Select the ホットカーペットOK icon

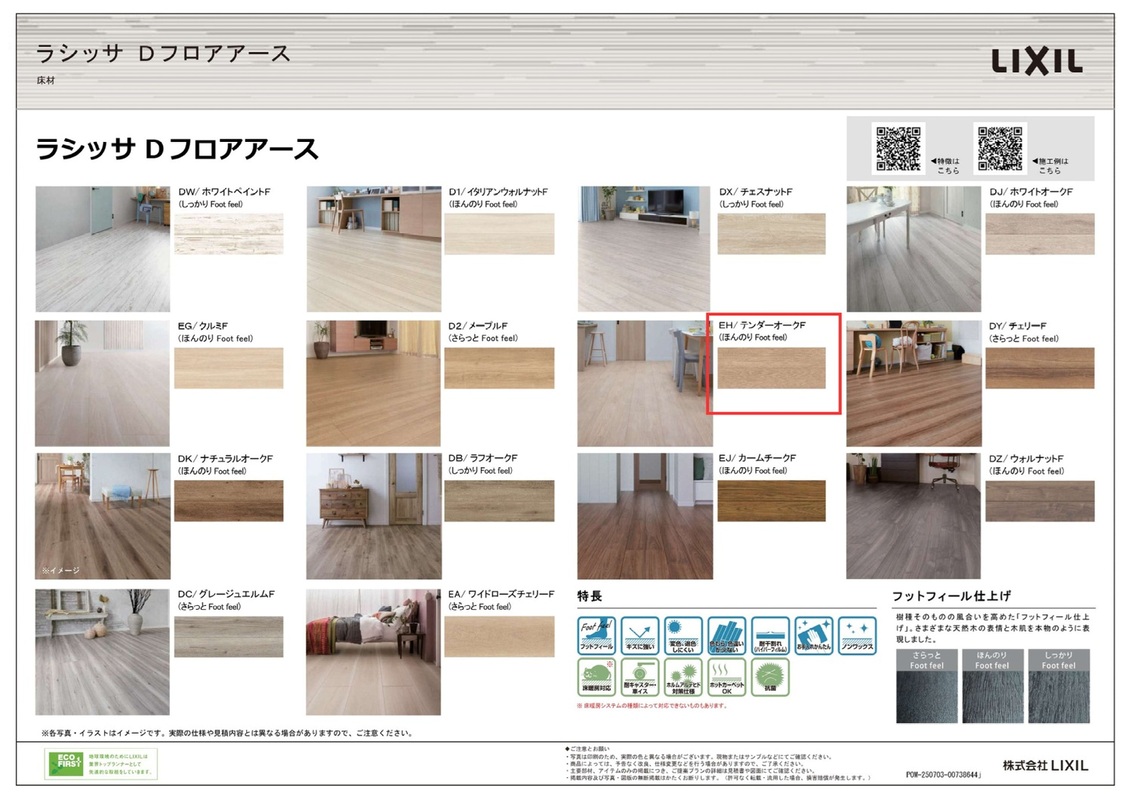click(727, 678)
